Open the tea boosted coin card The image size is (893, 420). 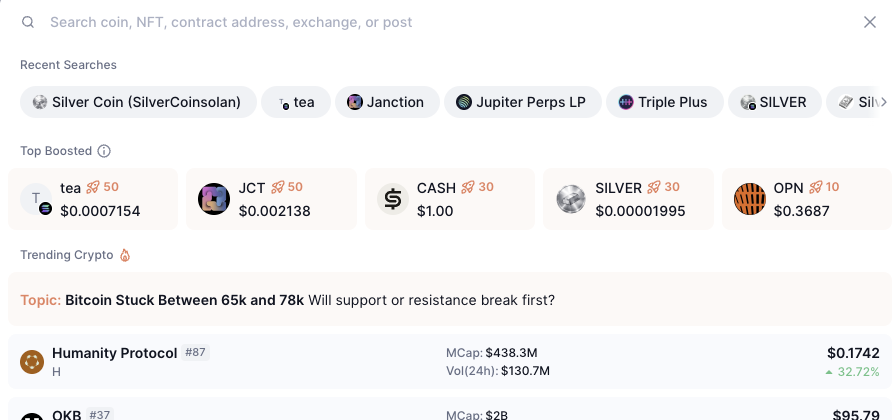pos(93,199)
